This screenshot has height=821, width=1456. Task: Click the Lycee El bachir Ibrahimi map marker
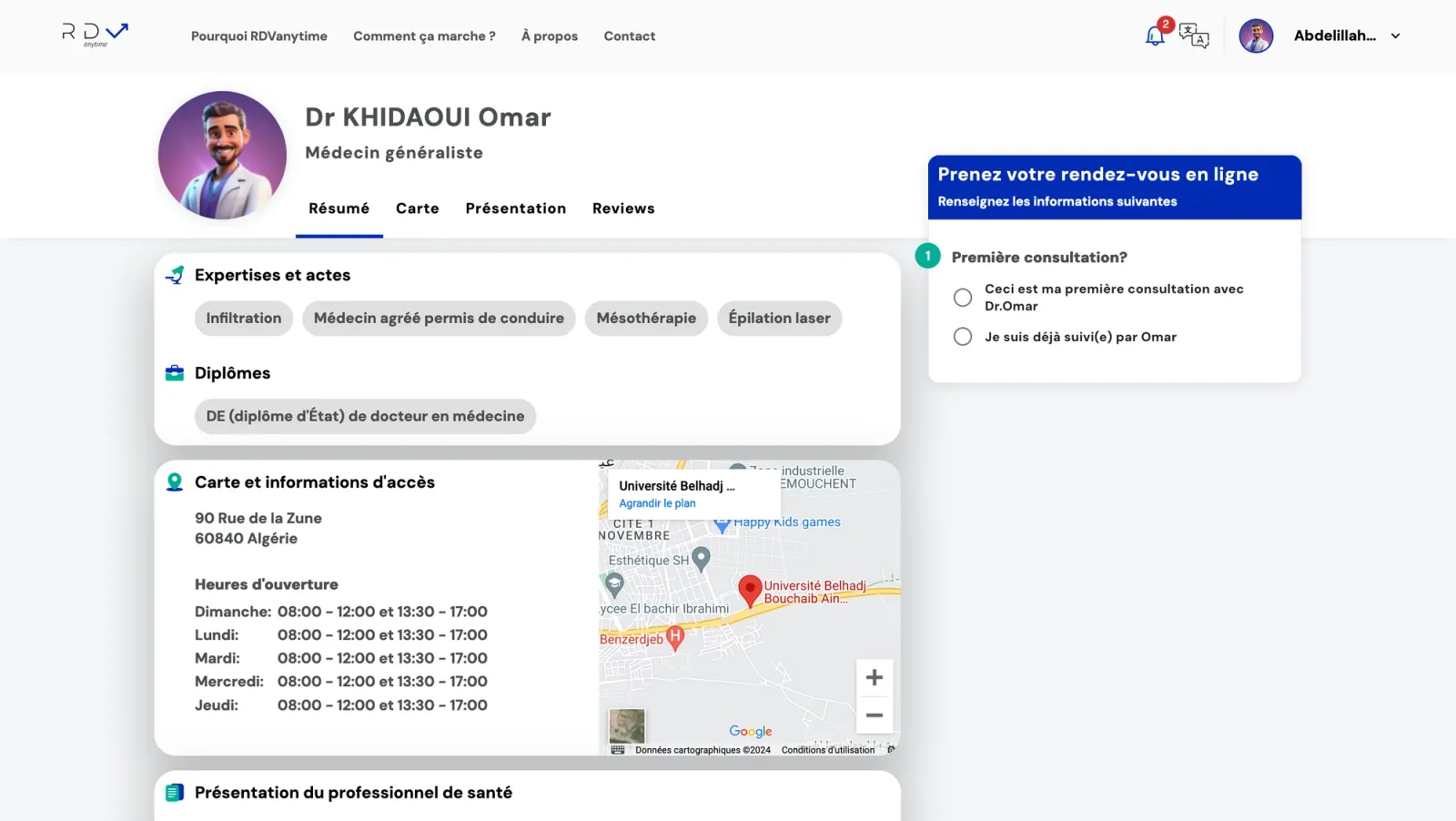[x=614, y=584]
